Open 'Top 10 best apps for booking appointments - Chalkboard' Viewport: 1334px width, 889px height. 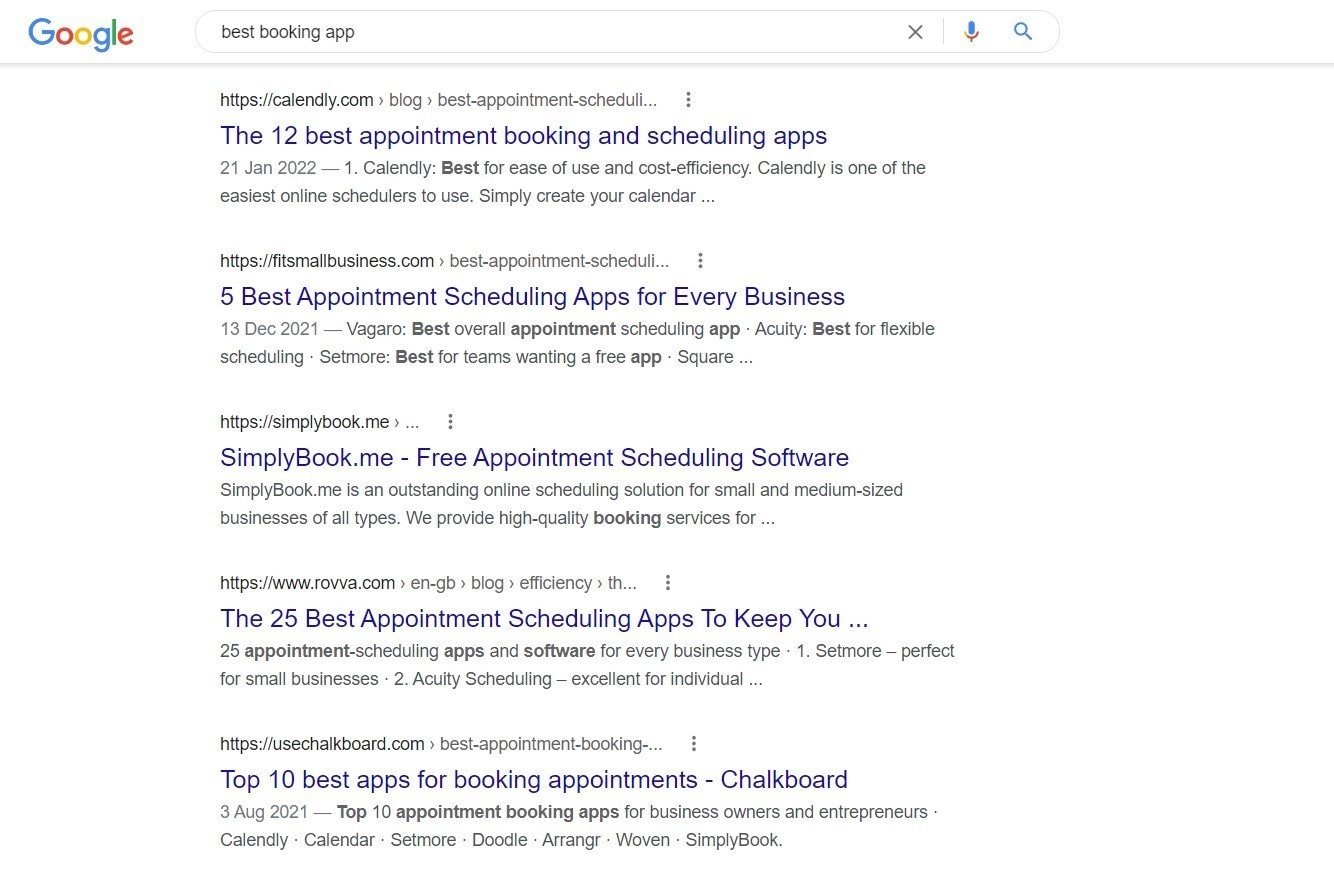[x=534, y=780]
